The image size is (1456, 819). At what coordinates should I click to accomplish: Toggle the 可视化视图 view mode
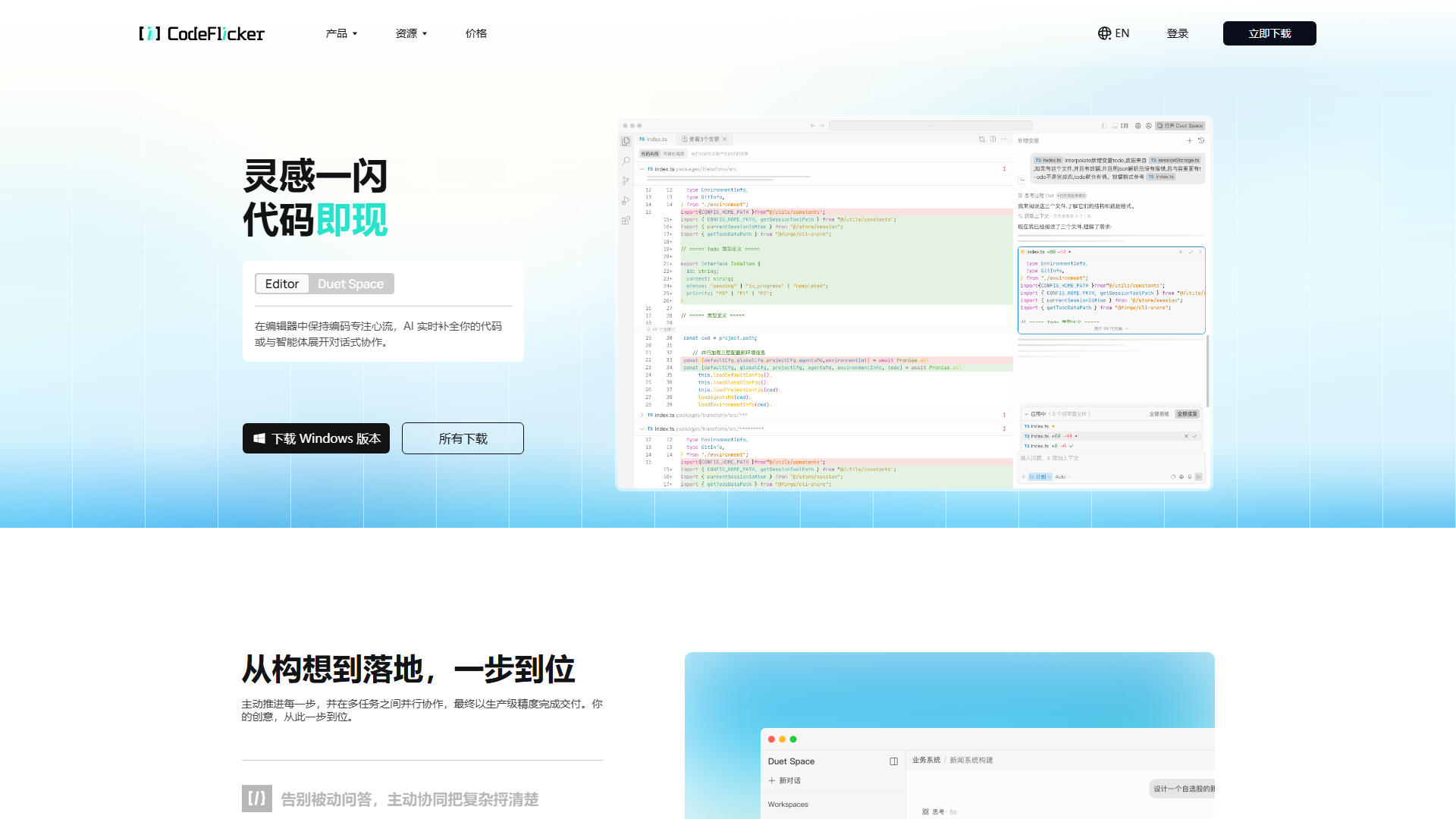[x=674, y=154]
